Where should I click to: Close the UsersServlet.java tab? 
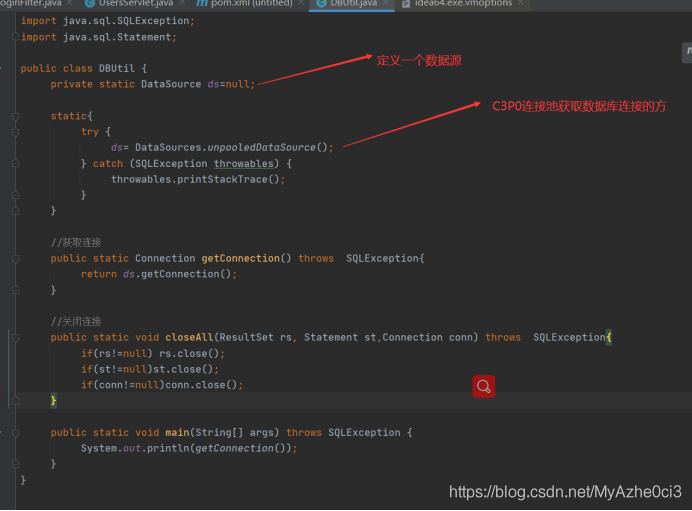tap(182, 3)
